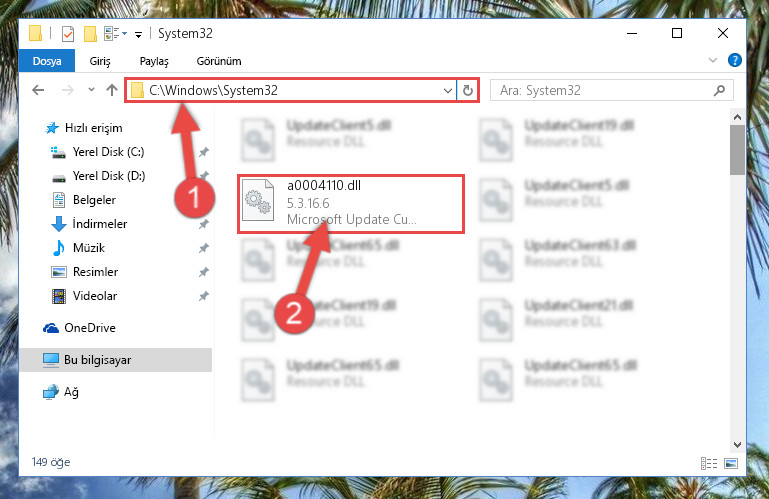Click the Videolar film strip icon
Screen dimensions: 769x499
(58, 296)
